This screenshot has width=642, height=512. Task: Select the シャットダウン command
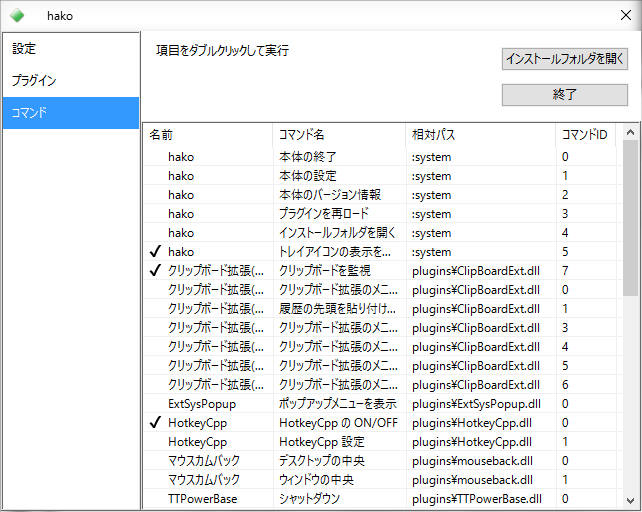[310, 499]
